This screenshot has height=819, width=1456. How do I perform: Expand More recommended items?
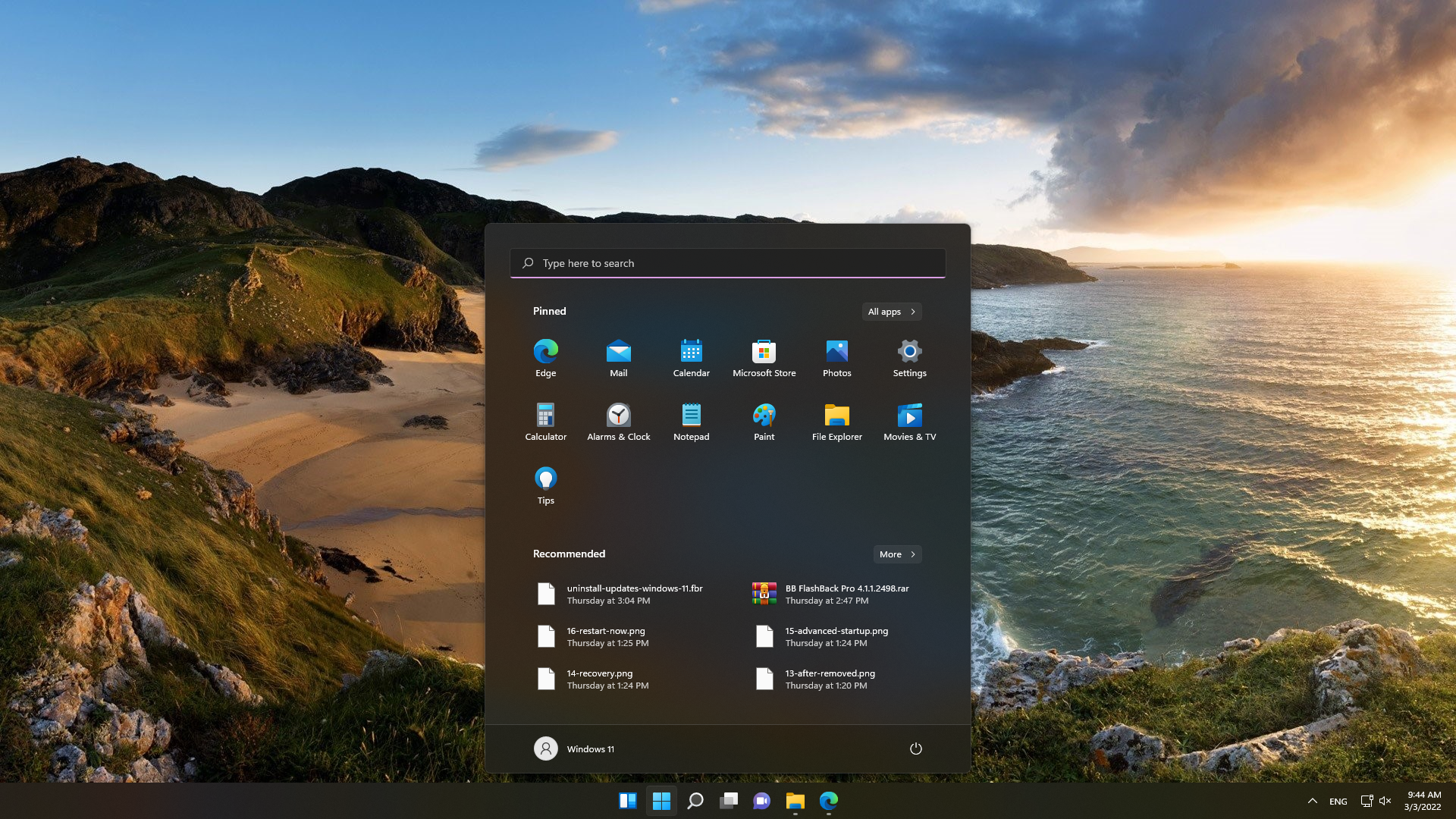pos(897,554)
